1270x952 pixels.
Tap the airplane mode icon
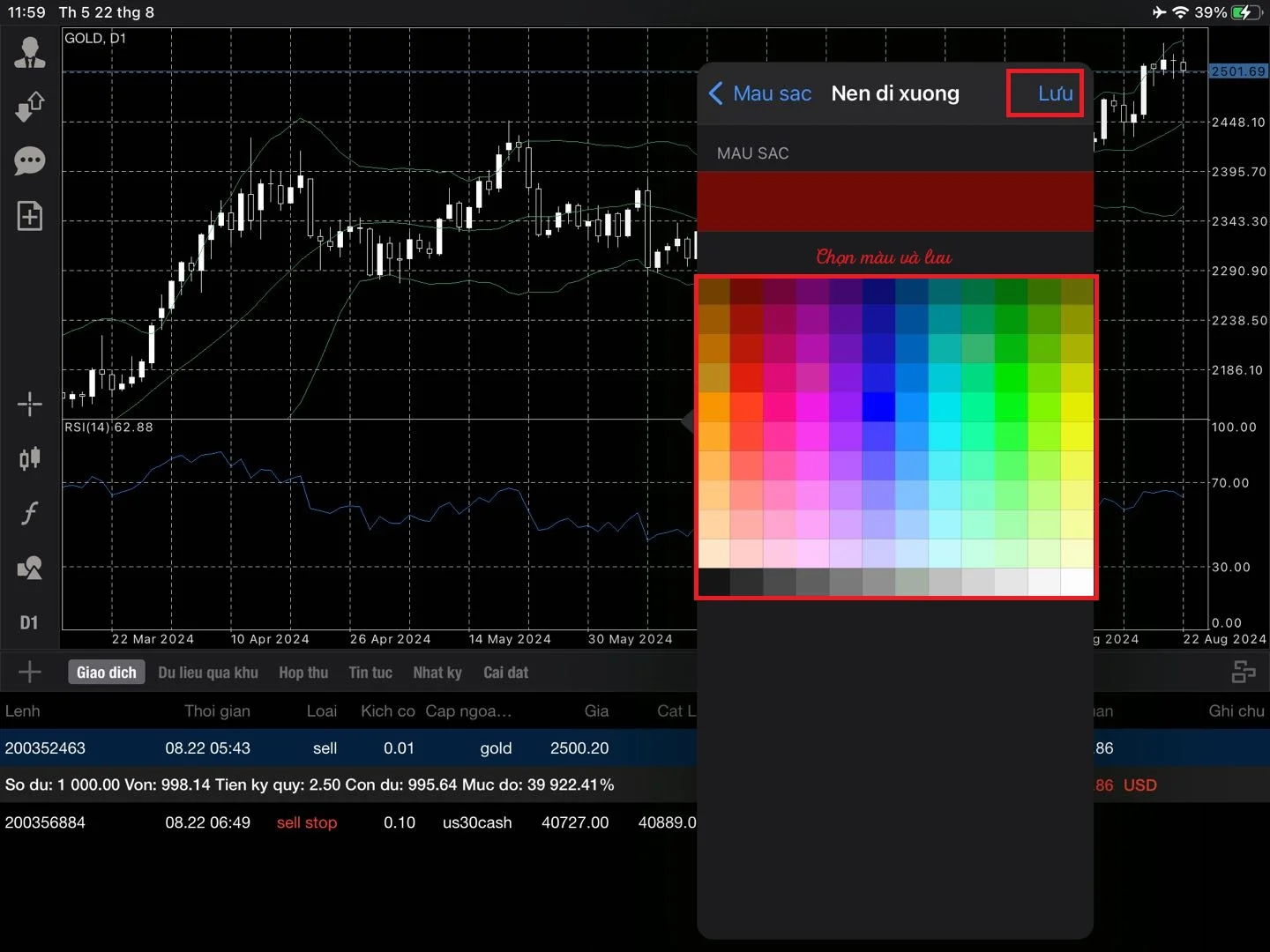tap(1159, 12)
